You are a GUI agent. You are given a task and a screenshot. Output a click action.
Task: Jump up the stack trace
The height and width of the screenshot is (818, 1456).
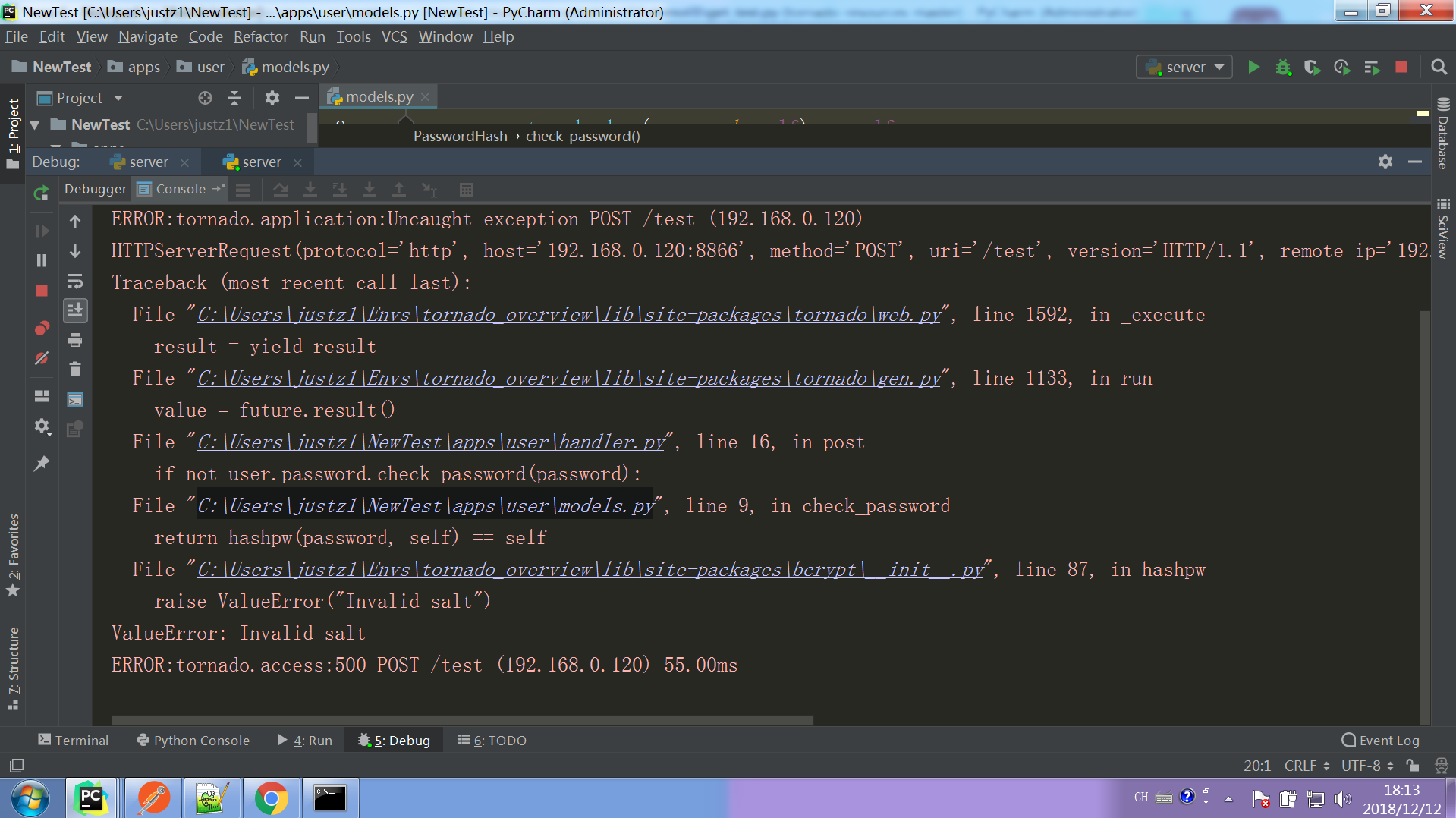pyautogui.click(x=75, y=222)
